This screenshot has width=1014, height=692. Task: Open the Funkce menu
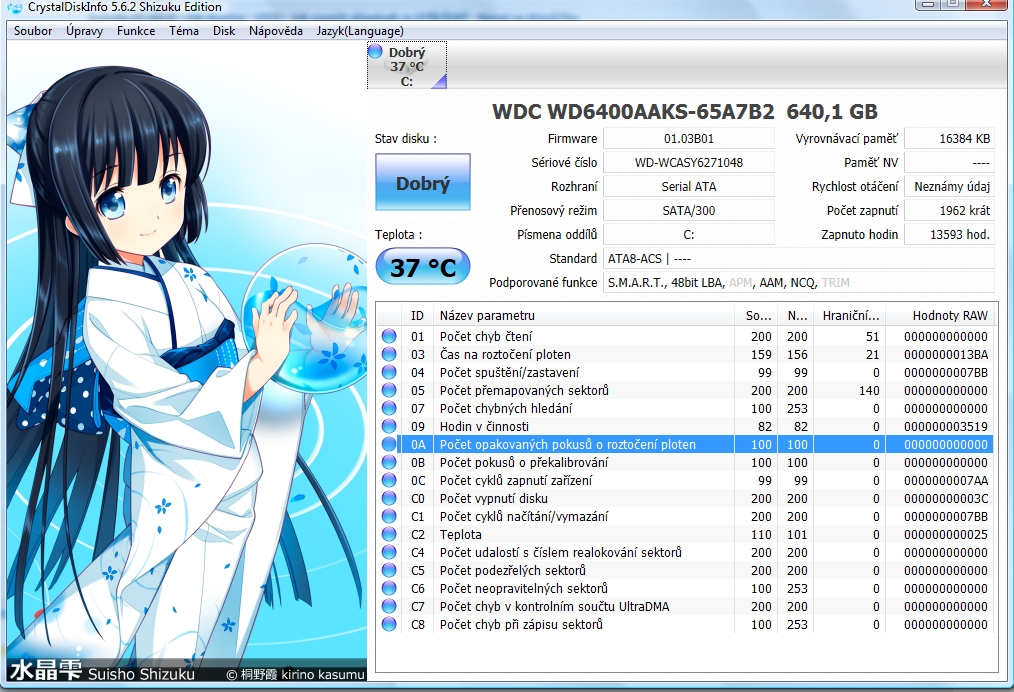[136, 31]
